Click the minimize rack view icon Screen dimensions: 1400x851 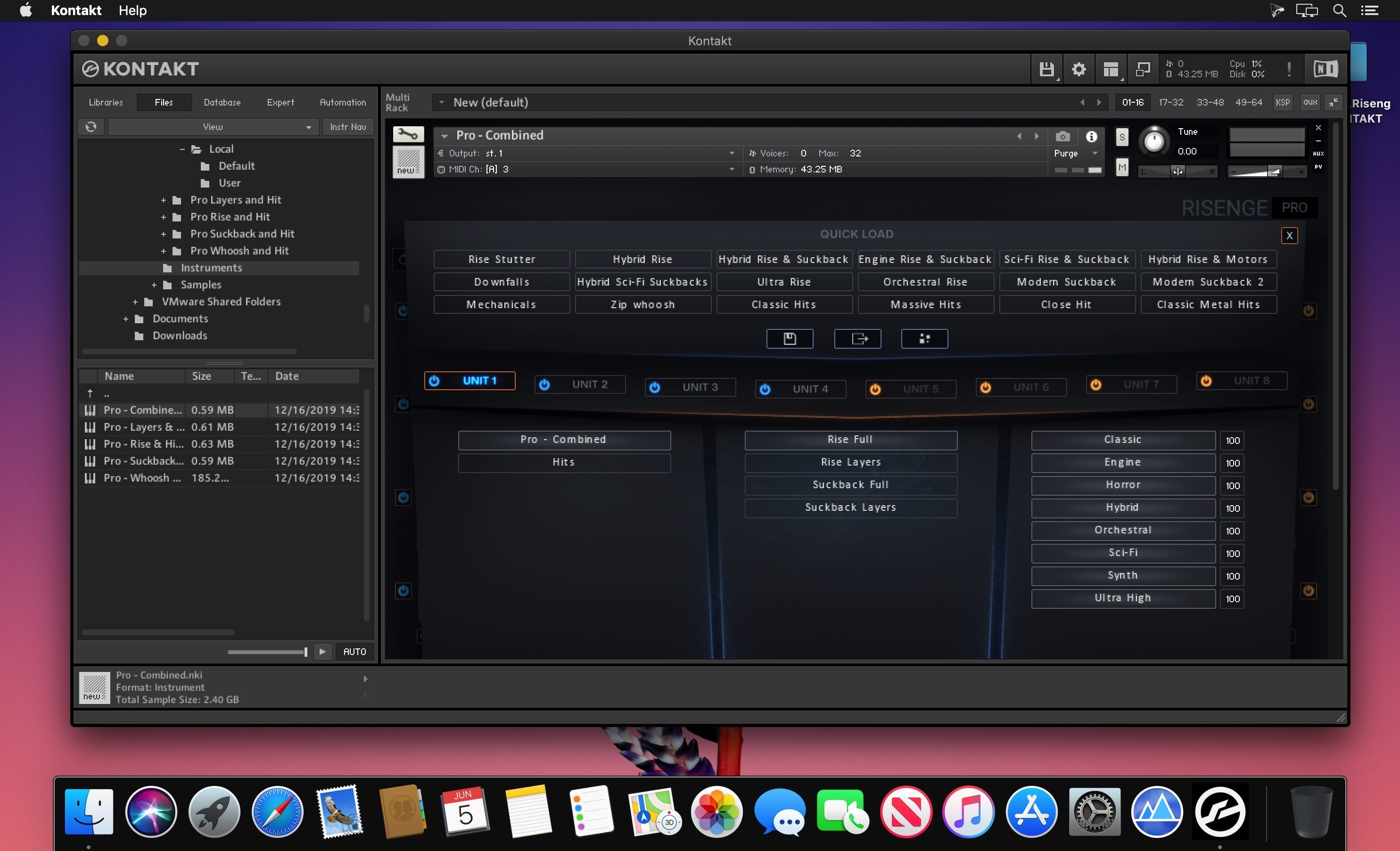(x=1143, y=69)
